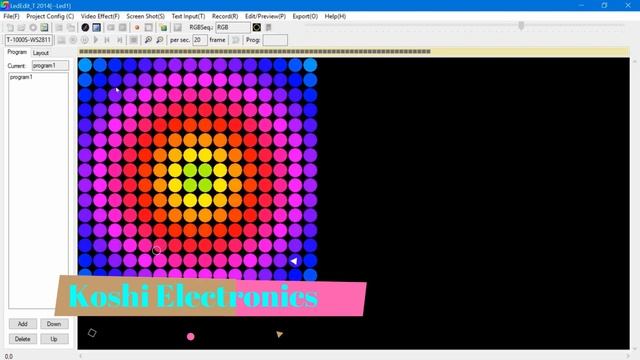Click the zoom in magnifier icon

coord(148,40)
